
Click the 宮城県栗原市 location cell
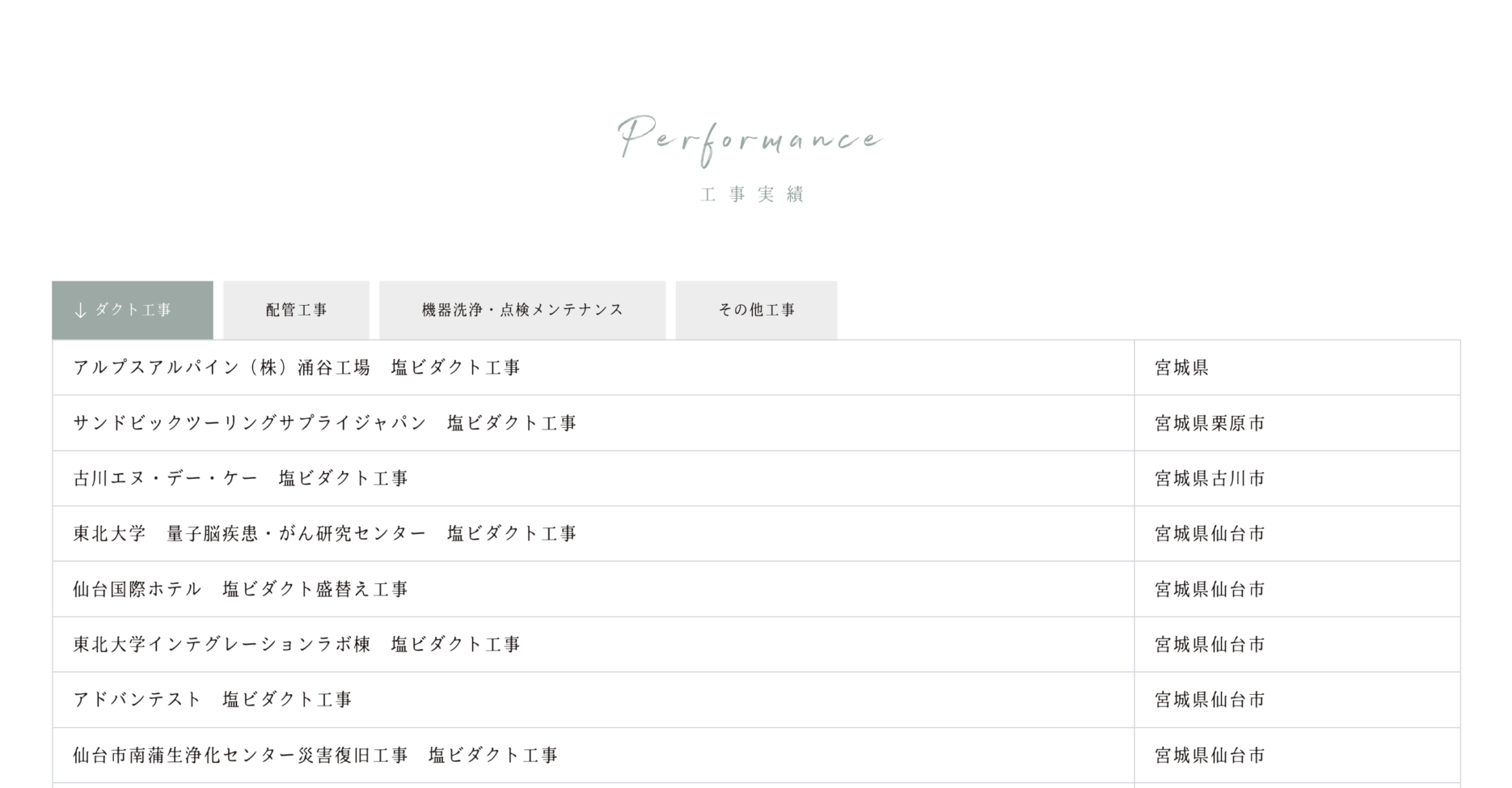click(x=1210, y=424)
